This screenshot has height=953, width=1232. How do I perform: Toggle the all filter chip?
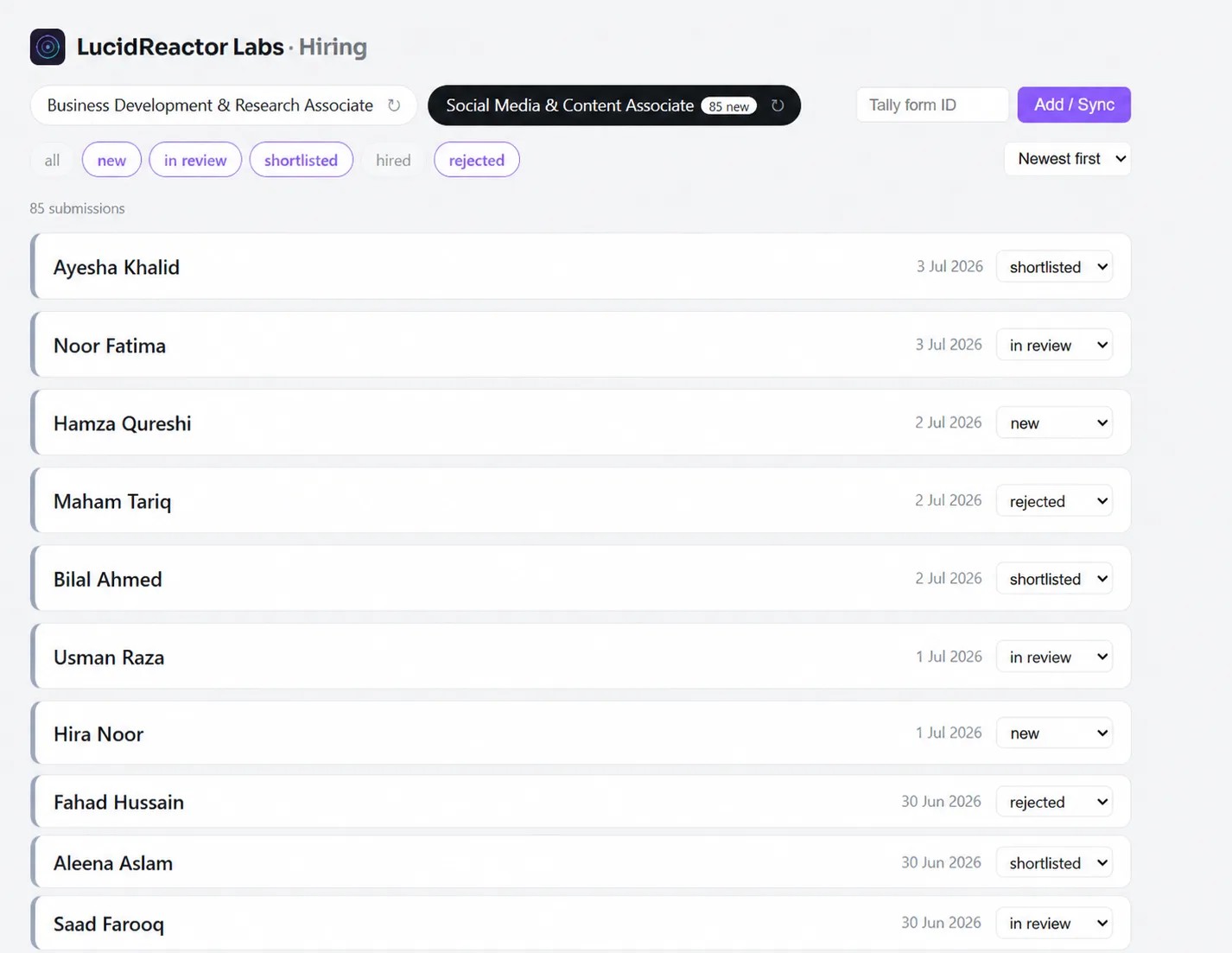click(x=52, y=160)
